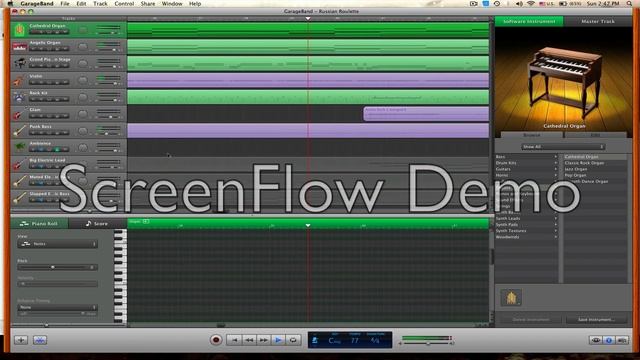The width and height of the screenshot is (640, 360).
Task: Adjust the master volume slider
Action: point(427,344)
